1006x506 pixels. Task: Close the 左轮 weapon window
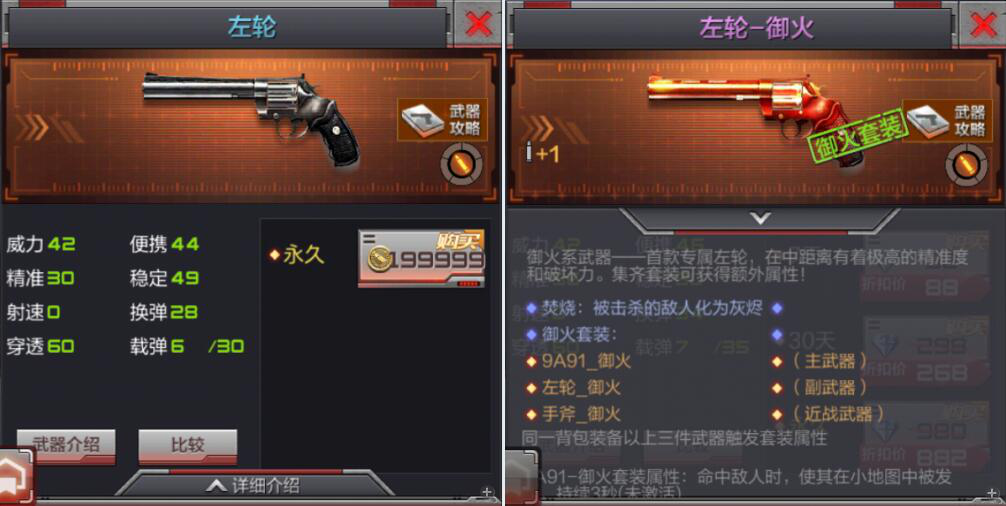(x=479, y=25)
